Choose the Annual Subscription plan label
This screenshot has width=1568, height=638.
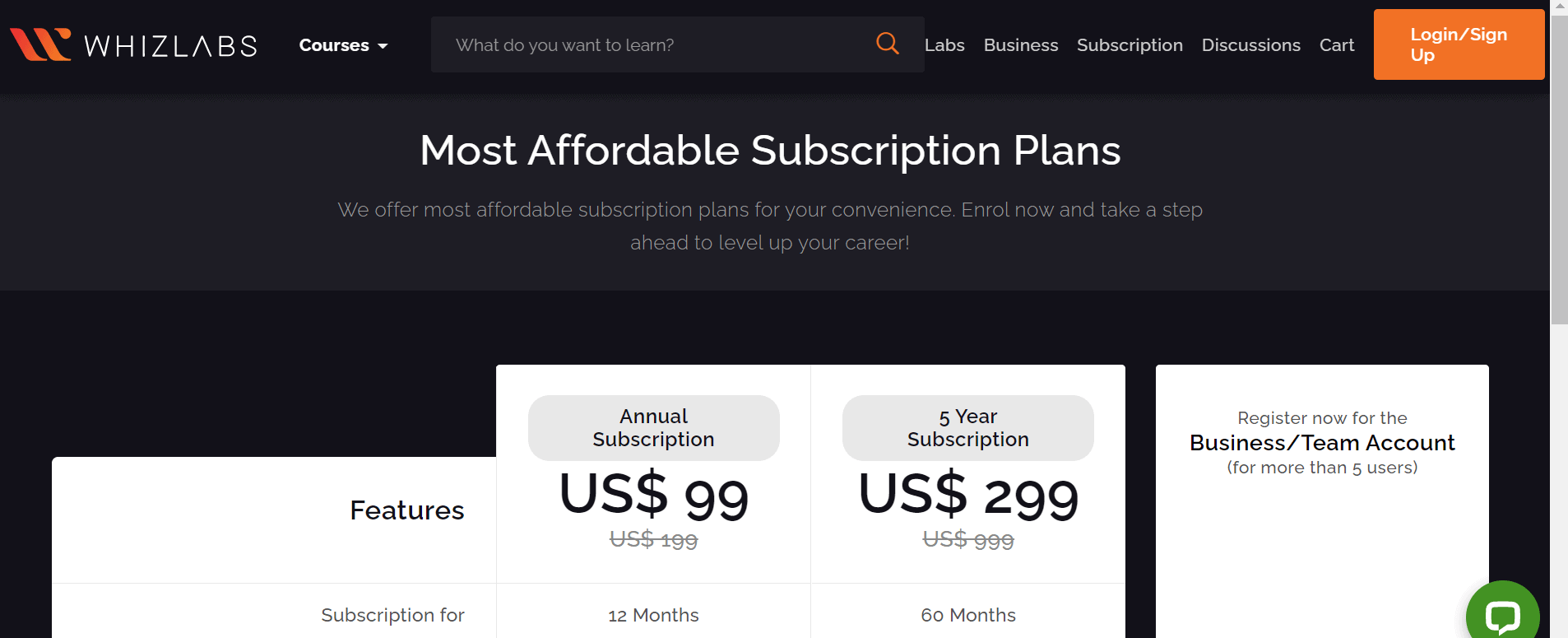(x=653, y=428)
